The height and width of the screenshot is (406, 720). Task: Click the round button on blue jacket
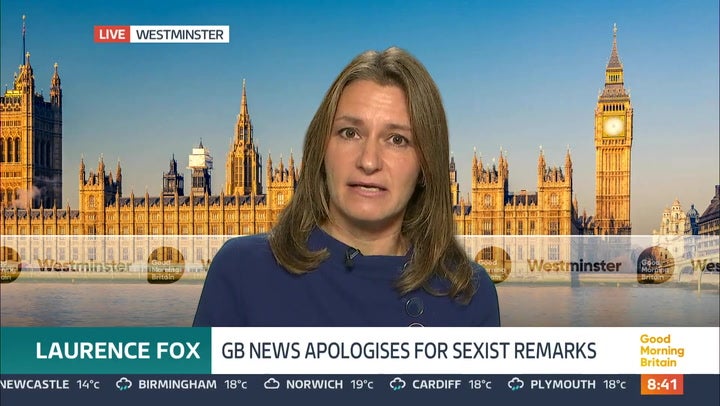414,307
